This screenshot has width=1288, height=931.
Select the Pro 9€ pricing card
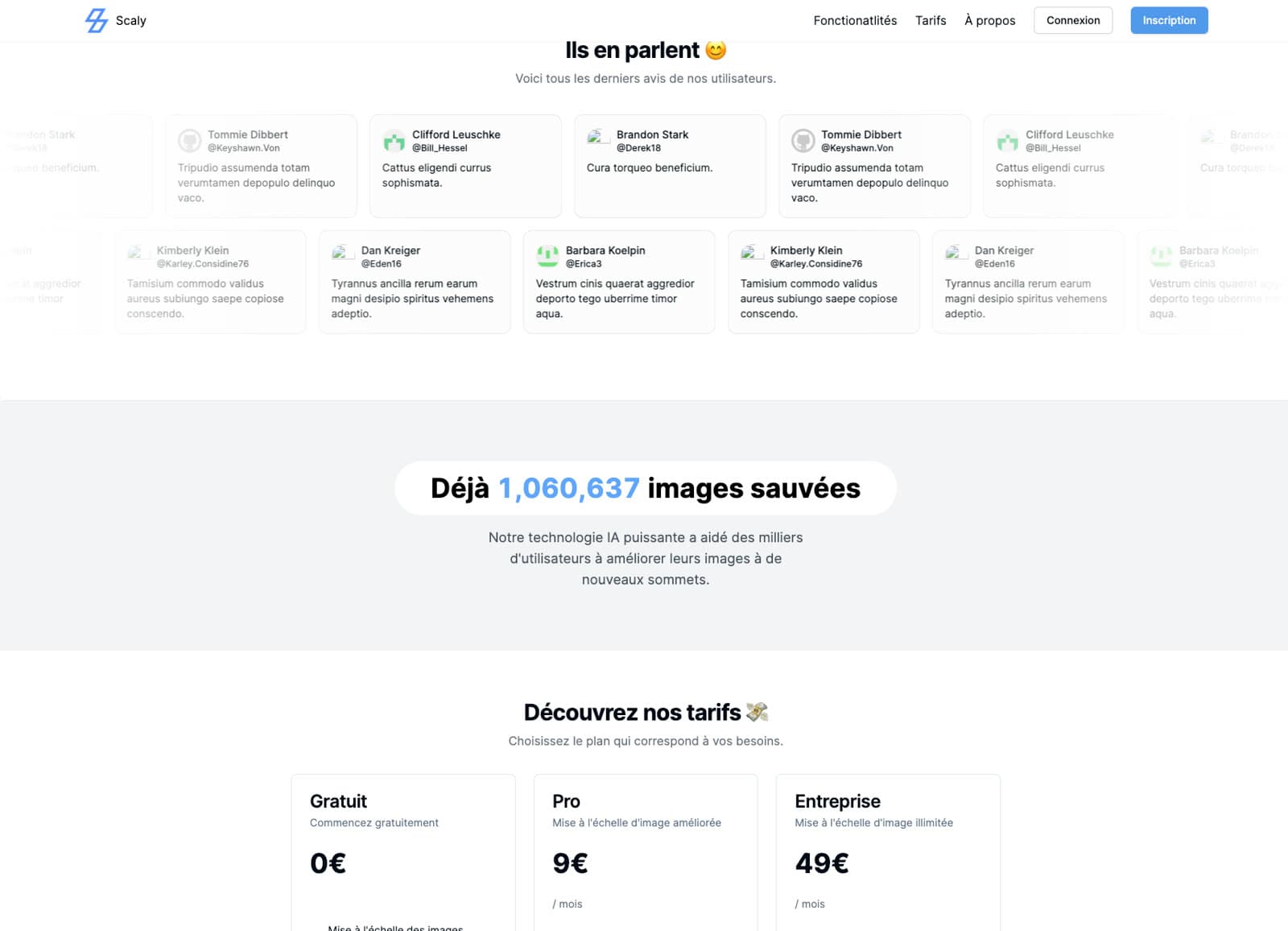[x=646, y=852]
